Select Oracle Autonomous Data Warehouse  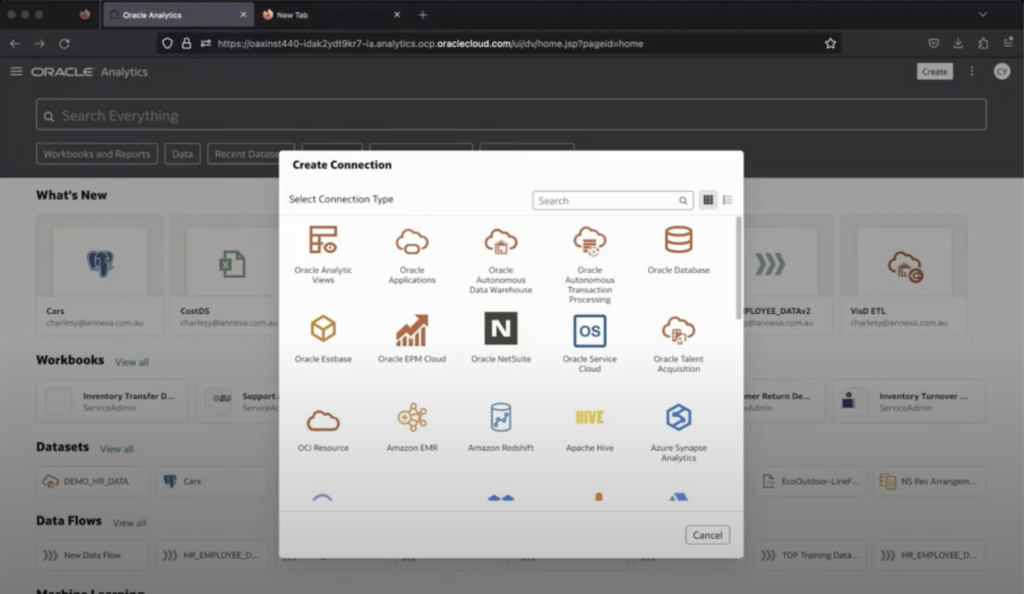tap(500, 260)
